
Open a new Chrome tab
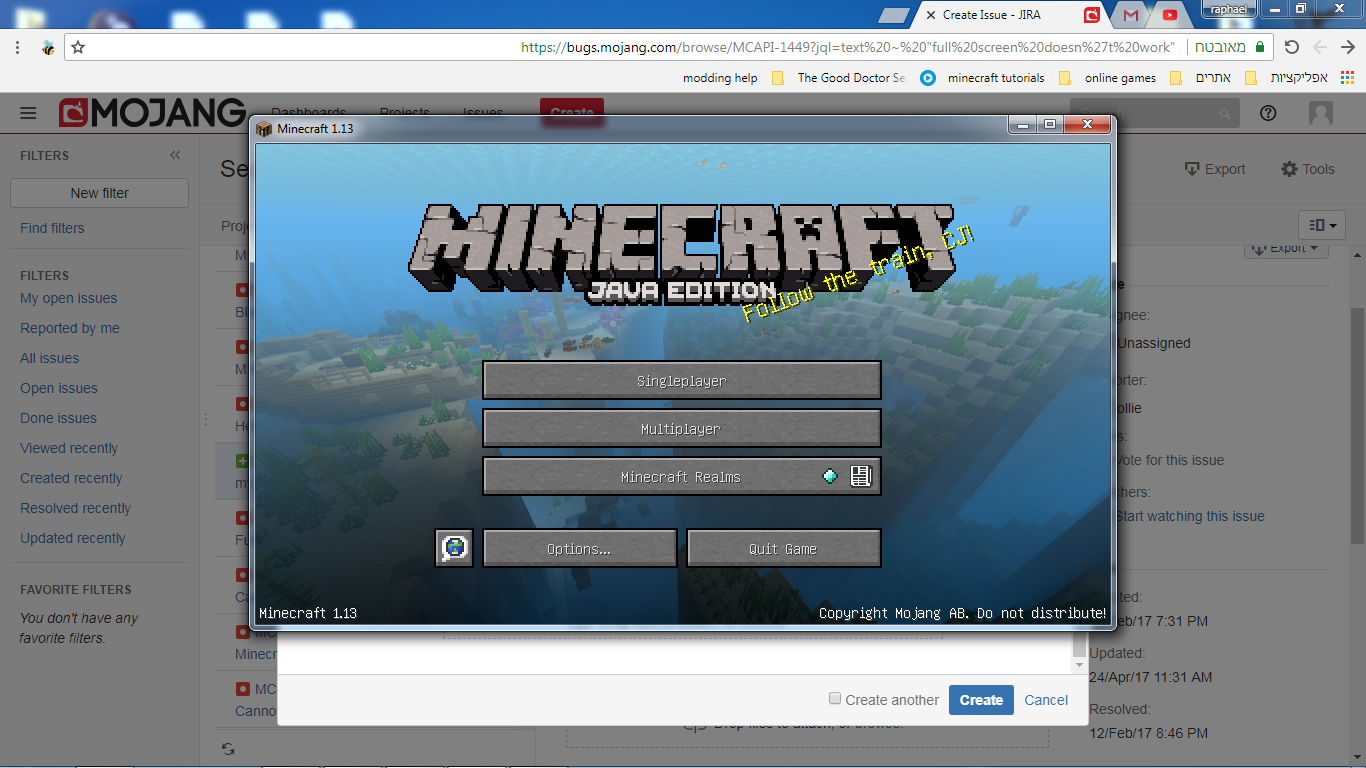click(894, 15)
